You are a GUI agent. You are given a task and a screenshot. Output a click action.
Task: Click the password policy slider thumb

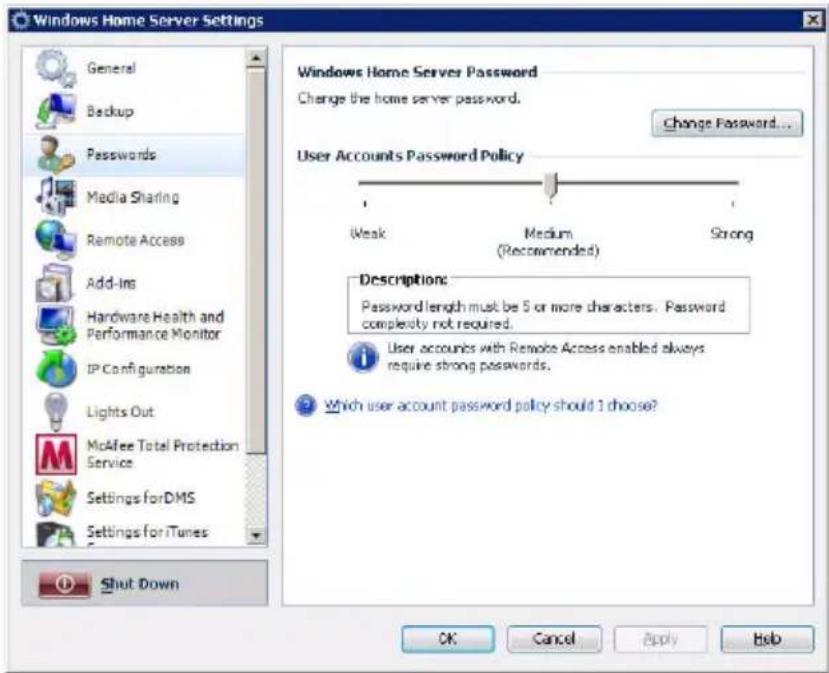[x=550, y=187]
